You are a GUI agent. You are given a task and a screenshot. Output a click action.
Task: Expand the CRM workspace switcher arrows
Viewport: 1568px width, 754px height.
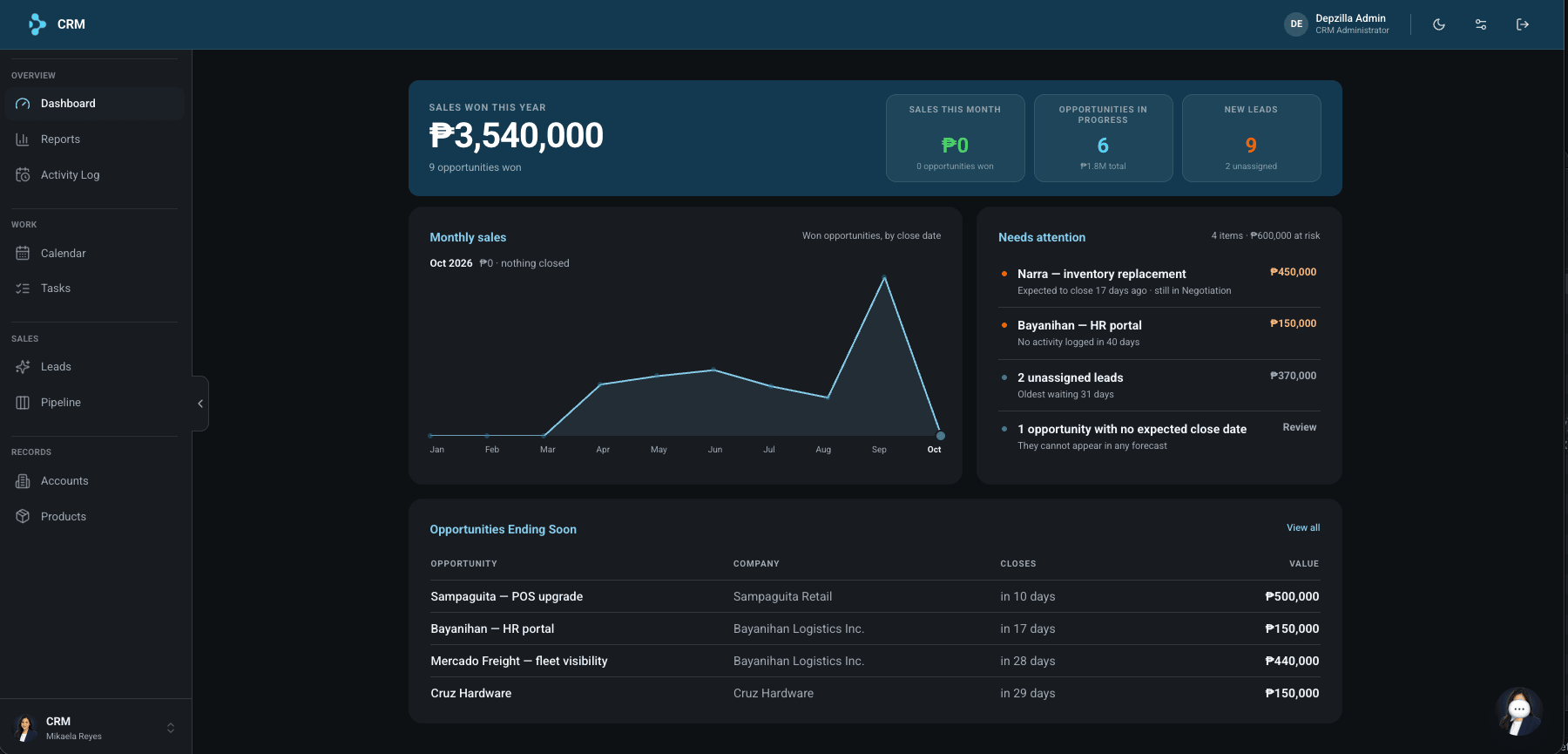point(171,728)
